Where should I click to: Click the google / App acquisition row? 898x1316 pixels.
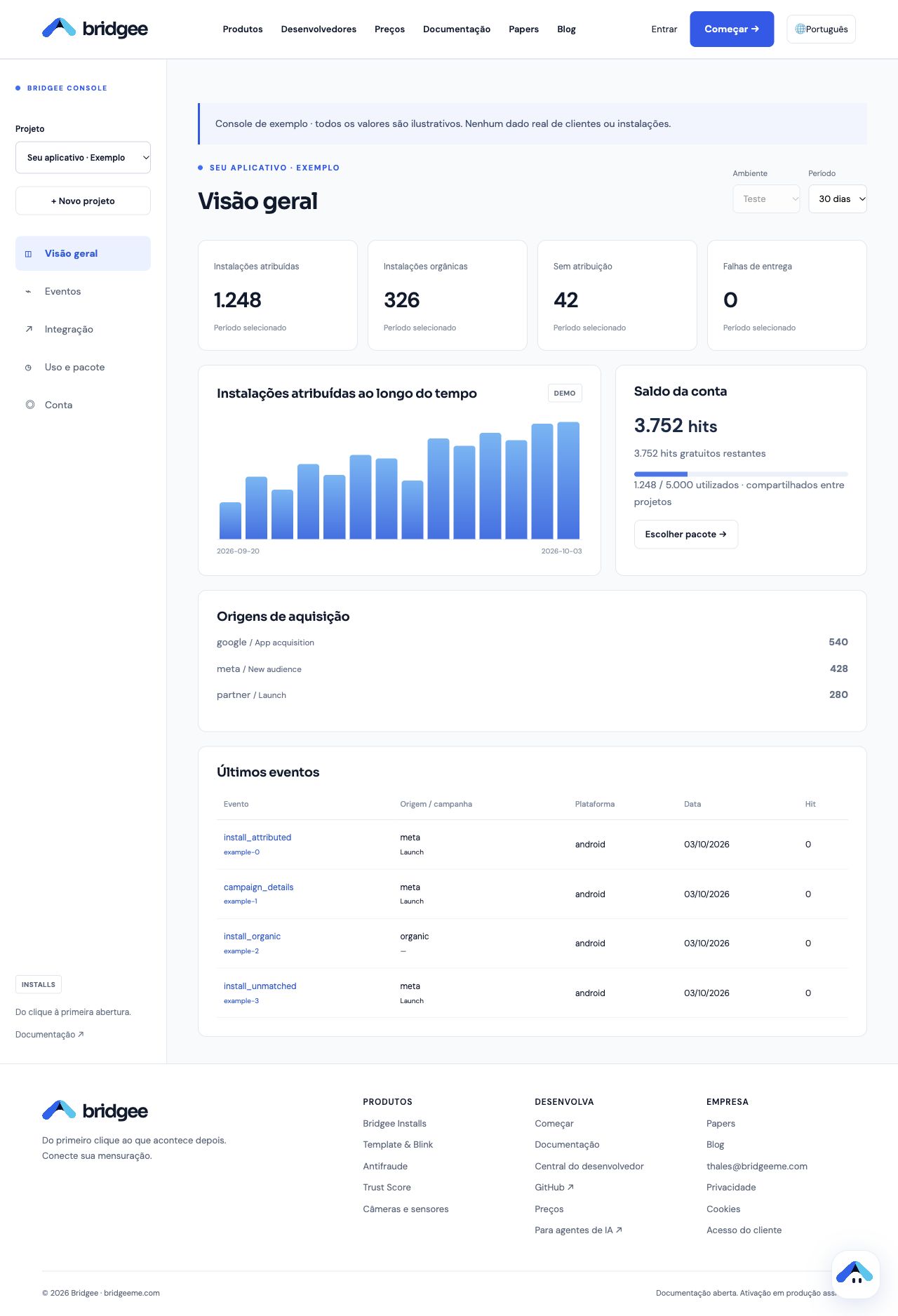tap(532, 643)
